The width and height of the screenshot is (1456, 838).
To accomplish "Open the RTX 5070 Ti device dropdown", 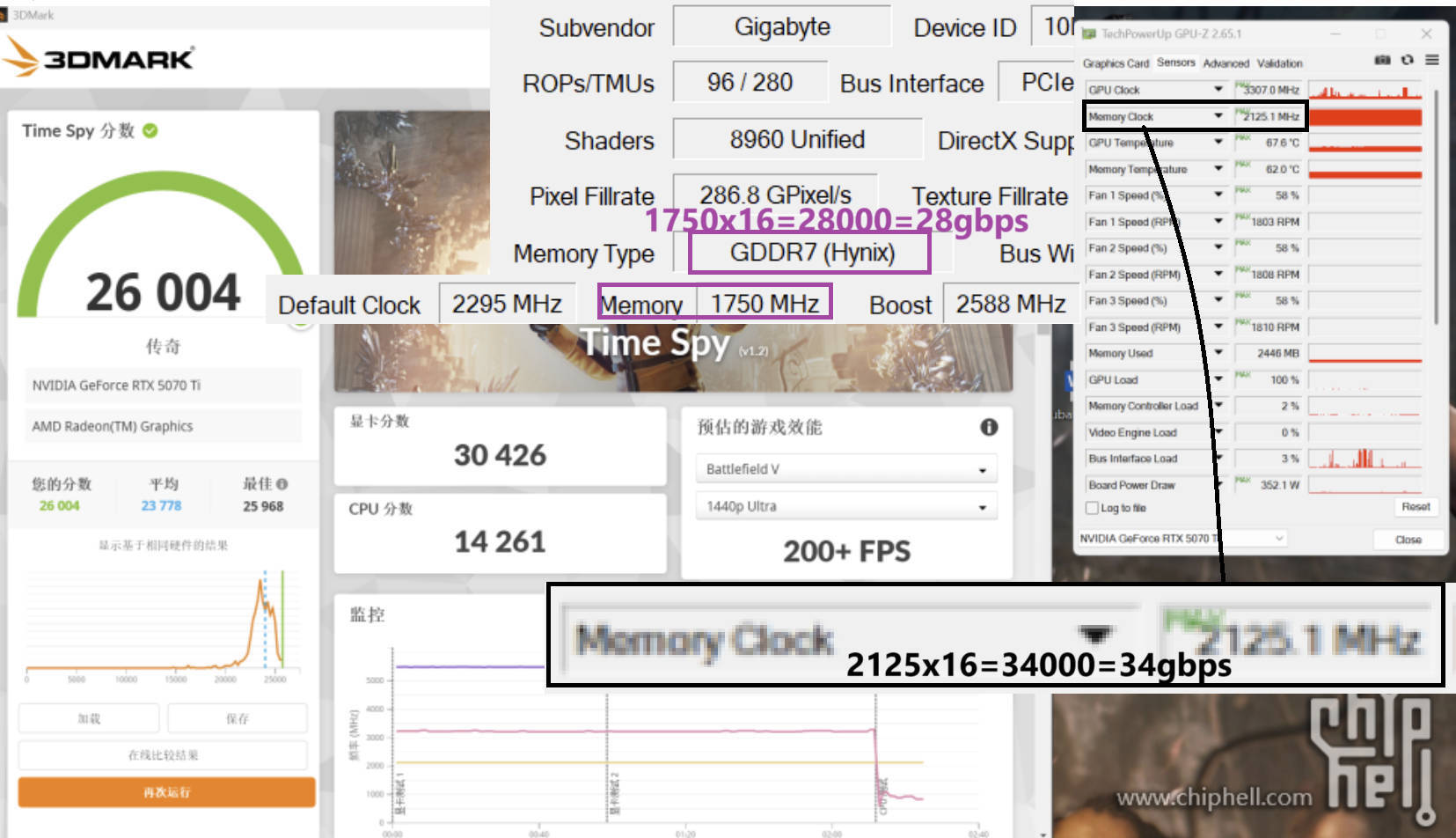I will point(1277,540).
